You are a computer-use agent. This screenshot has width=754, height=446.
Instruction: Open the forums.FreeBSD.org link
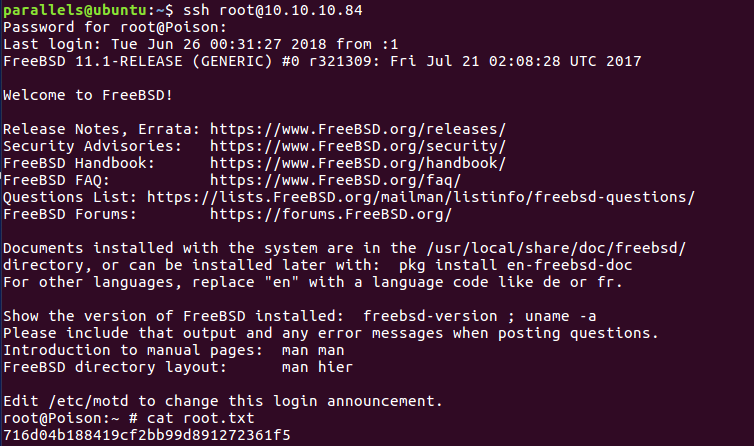click(331, 214)
